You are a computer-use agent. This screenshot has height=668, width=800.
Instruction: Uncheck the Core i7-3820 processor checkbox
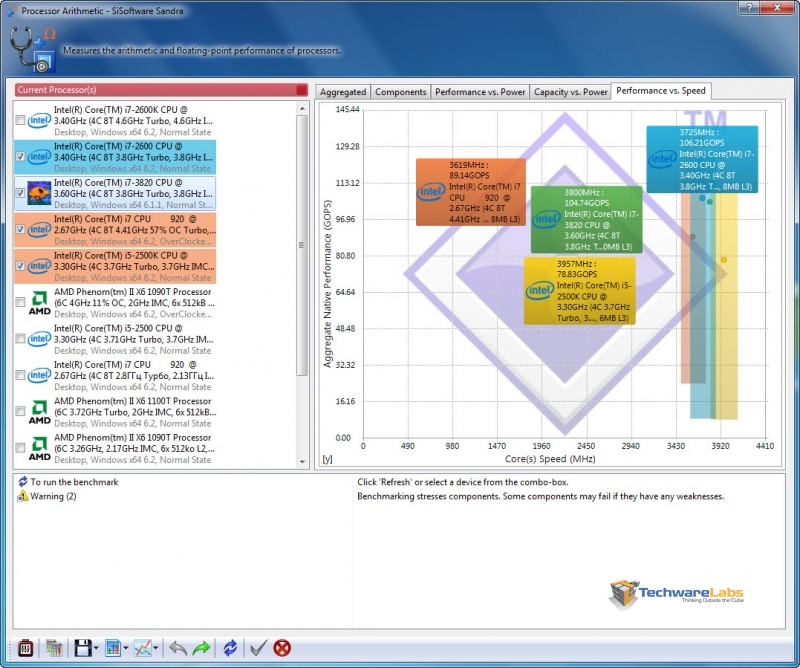click(x=20, y=193)
